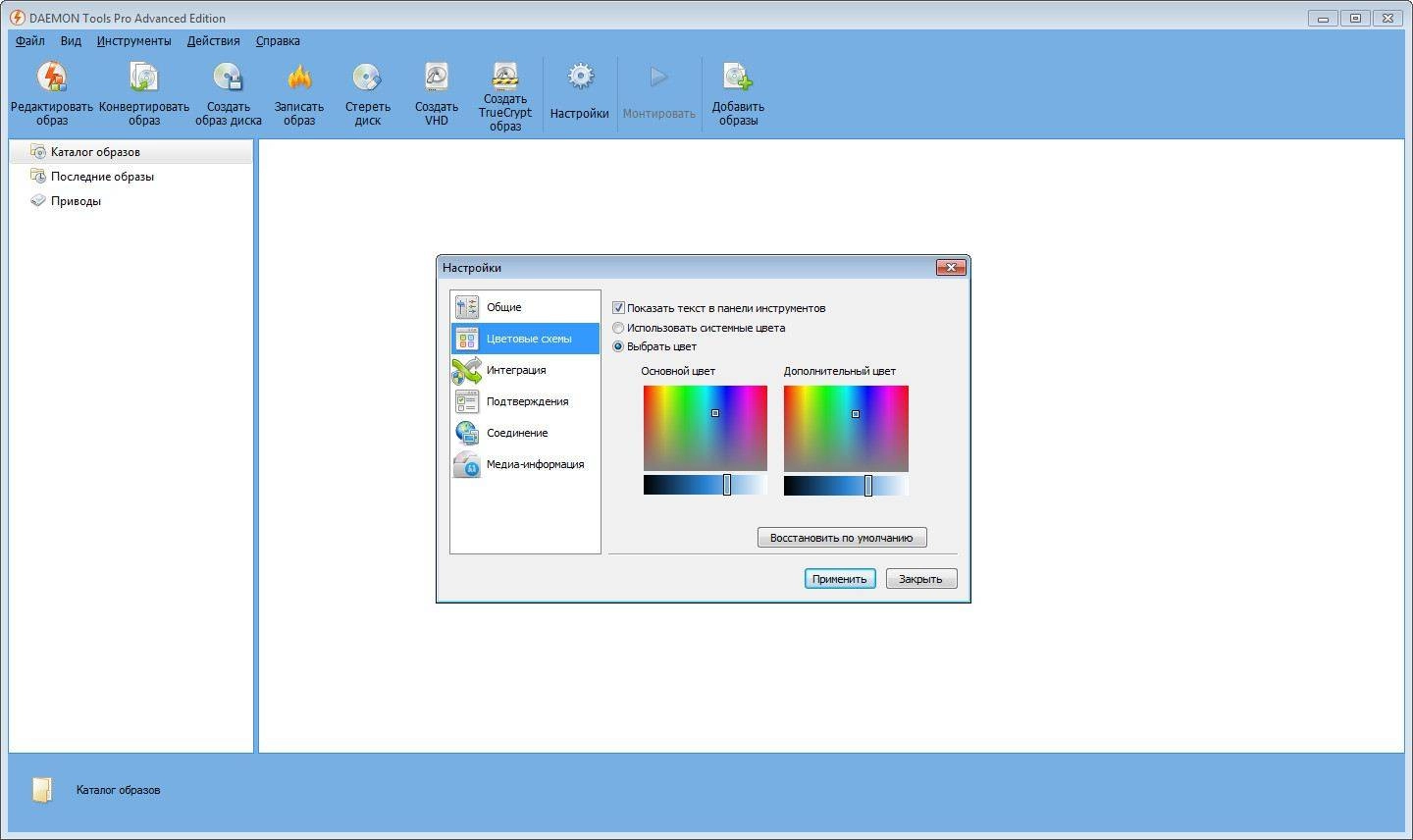Switch to Общие settings section

(x=525, y=307)
